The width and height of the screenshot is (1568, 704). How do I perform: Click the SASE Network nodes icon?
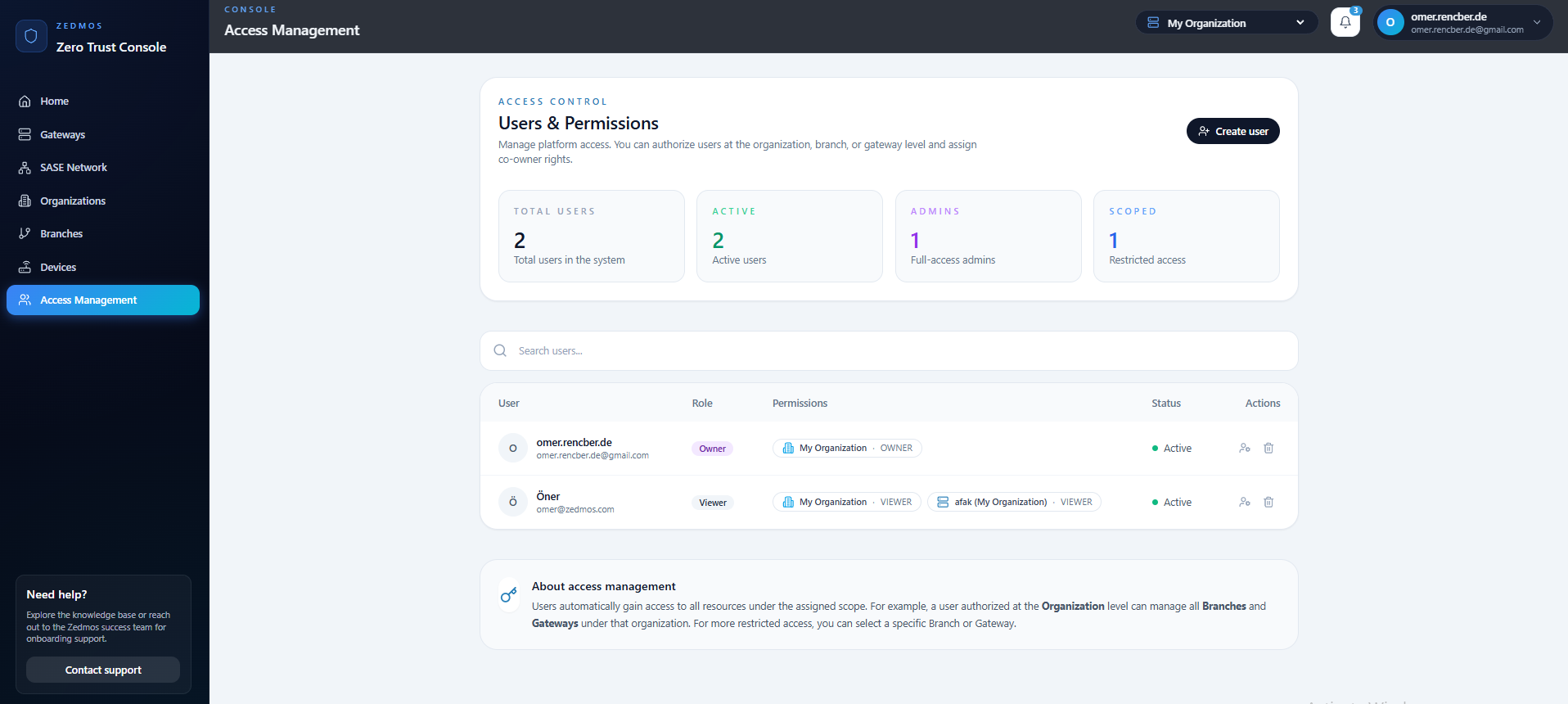coord(25,168)
